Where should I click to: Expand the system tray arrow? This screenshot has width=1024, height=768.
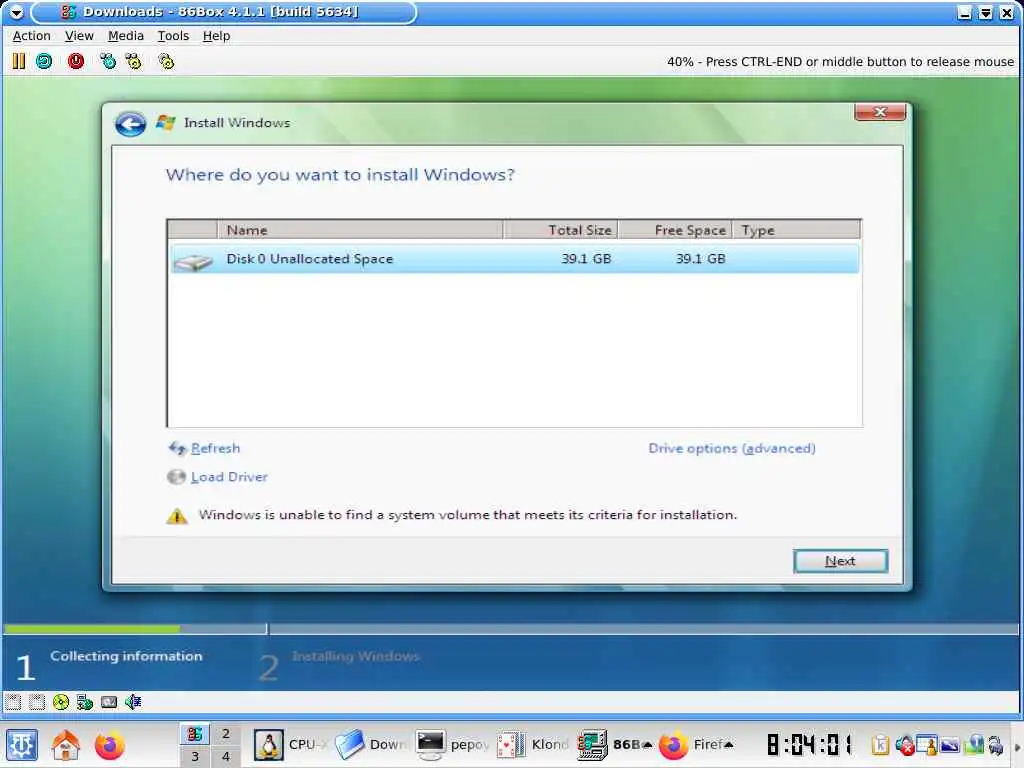pyautogui.click(x=1016, y=746)
